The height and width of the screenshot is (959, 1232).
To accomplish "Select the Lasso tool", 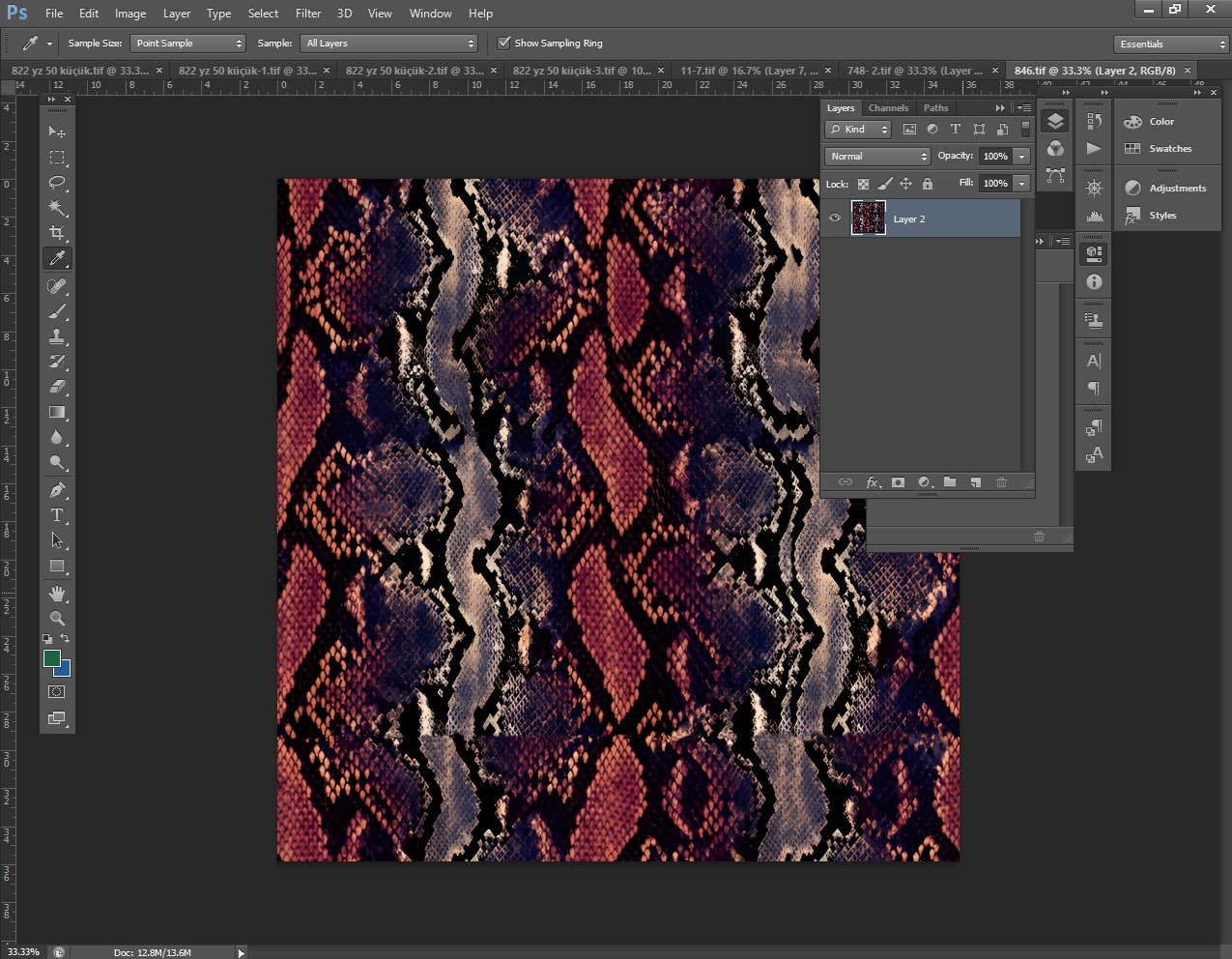I will coord(57,183).
